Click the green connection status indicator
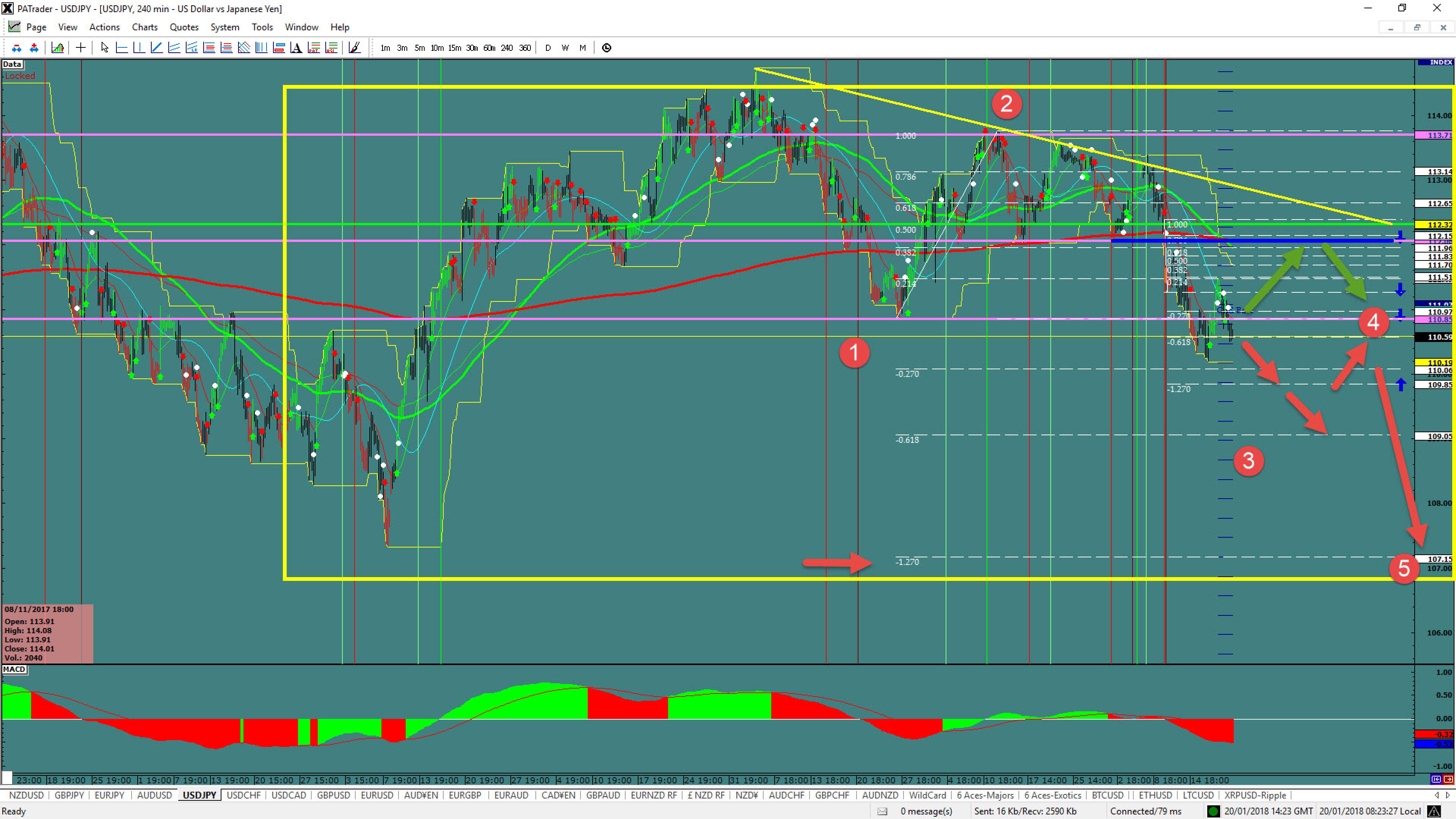The width and height of the screenshot is (1456, 819). click(x=1213, y=811)
